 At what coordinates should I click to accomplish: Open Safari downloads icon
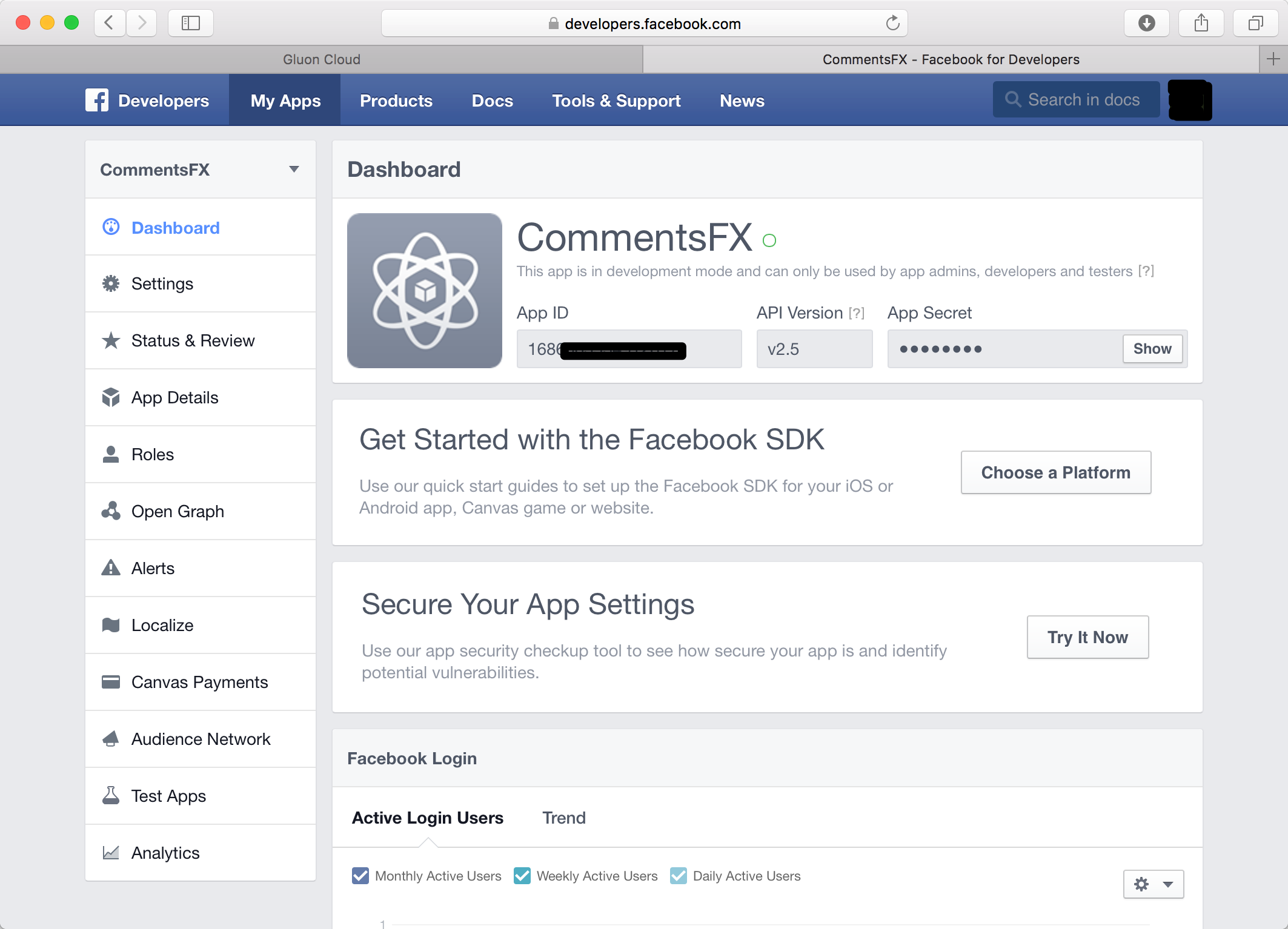[x=1146, y=24]
